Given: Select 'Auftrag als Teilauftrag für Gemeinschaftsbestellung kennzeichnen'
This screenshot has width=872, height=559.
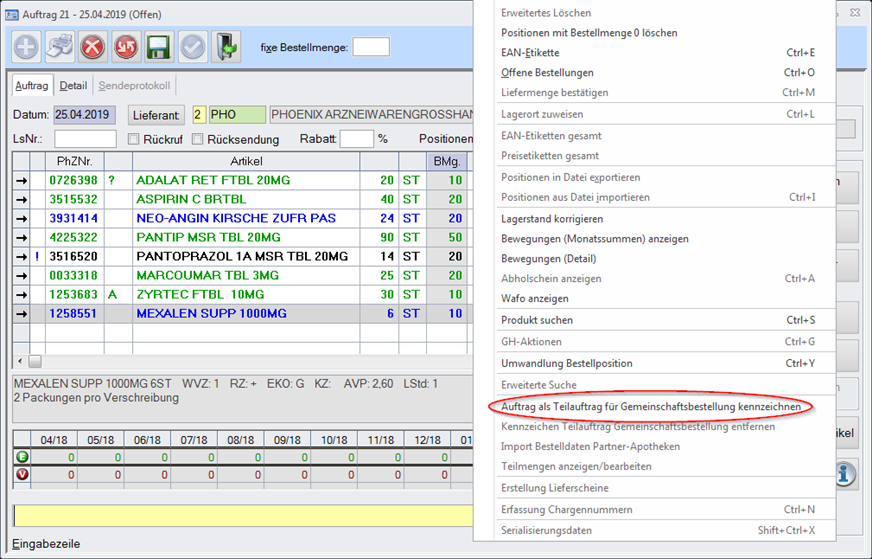Looking at the screenshot, I should pos(651,407).
